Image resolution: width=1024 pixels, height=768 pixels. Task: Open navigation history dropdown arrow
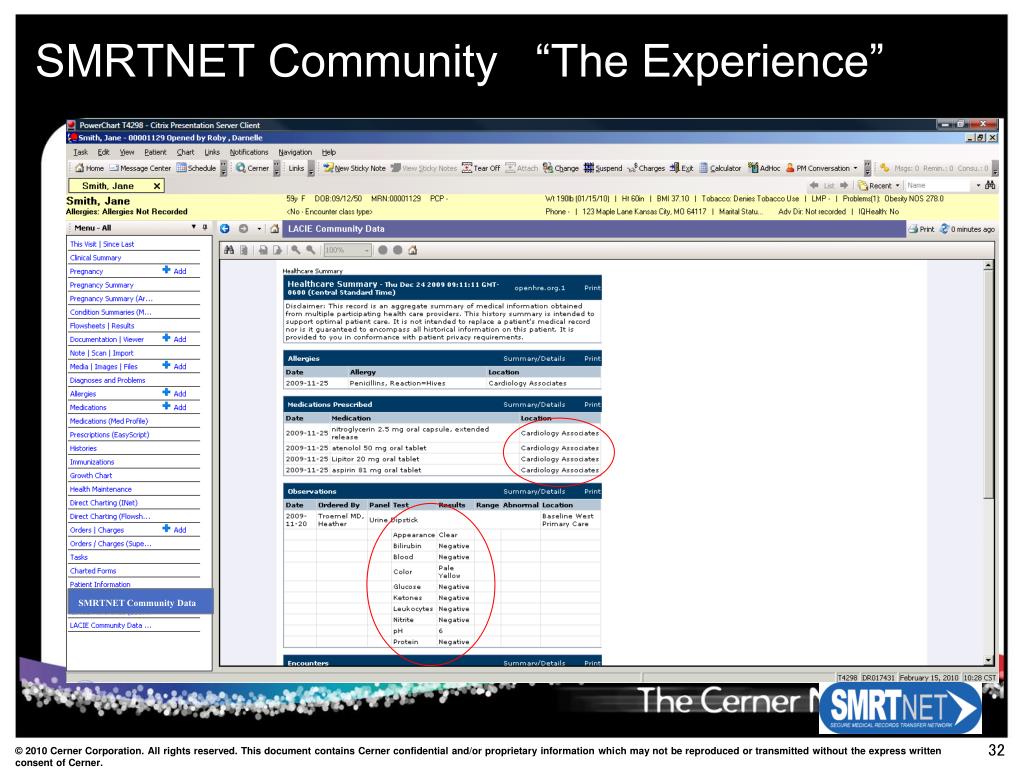click(259, 229)
